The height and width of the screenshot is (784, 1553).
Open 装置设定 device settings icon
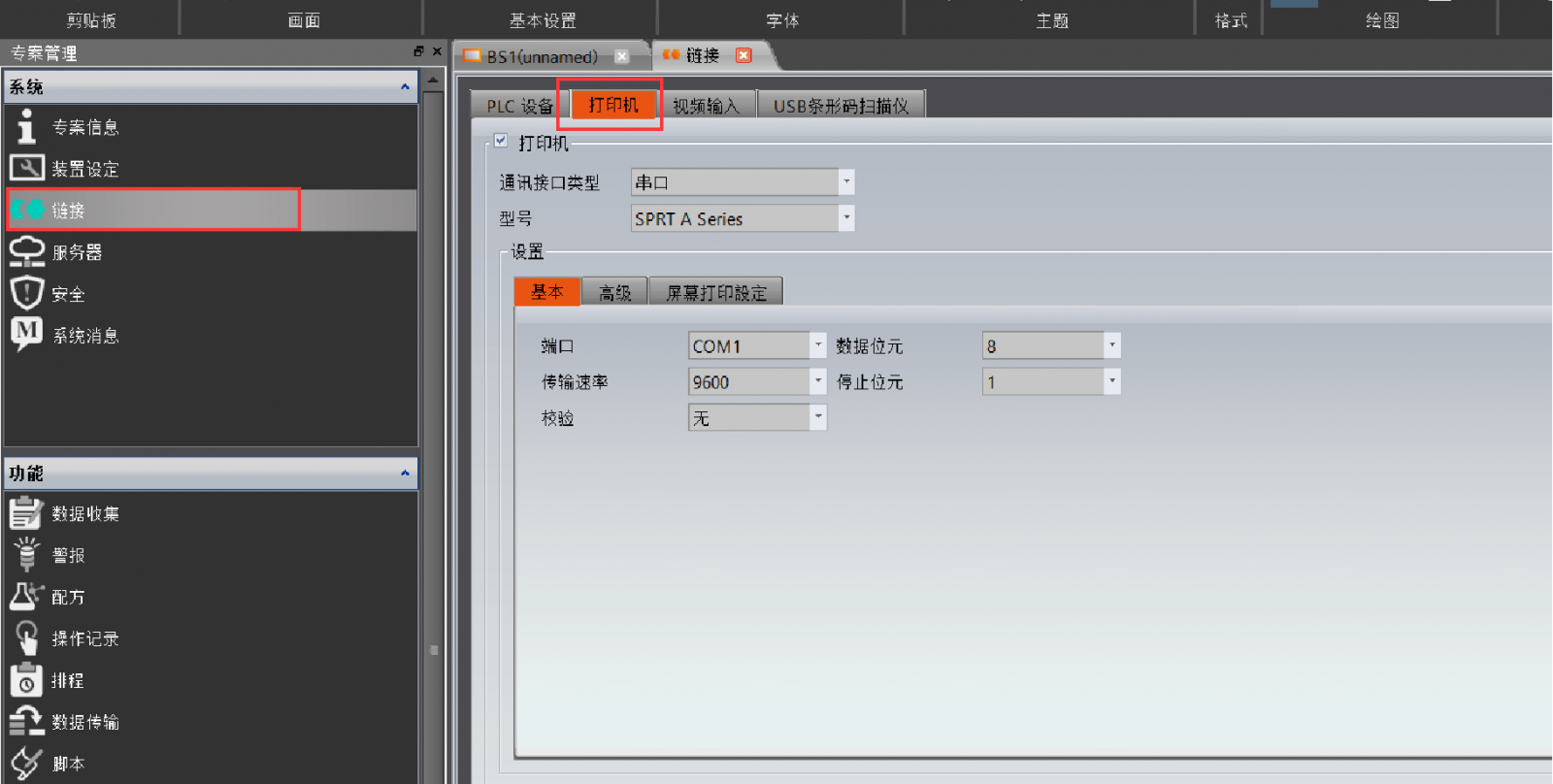pos(26,169)
